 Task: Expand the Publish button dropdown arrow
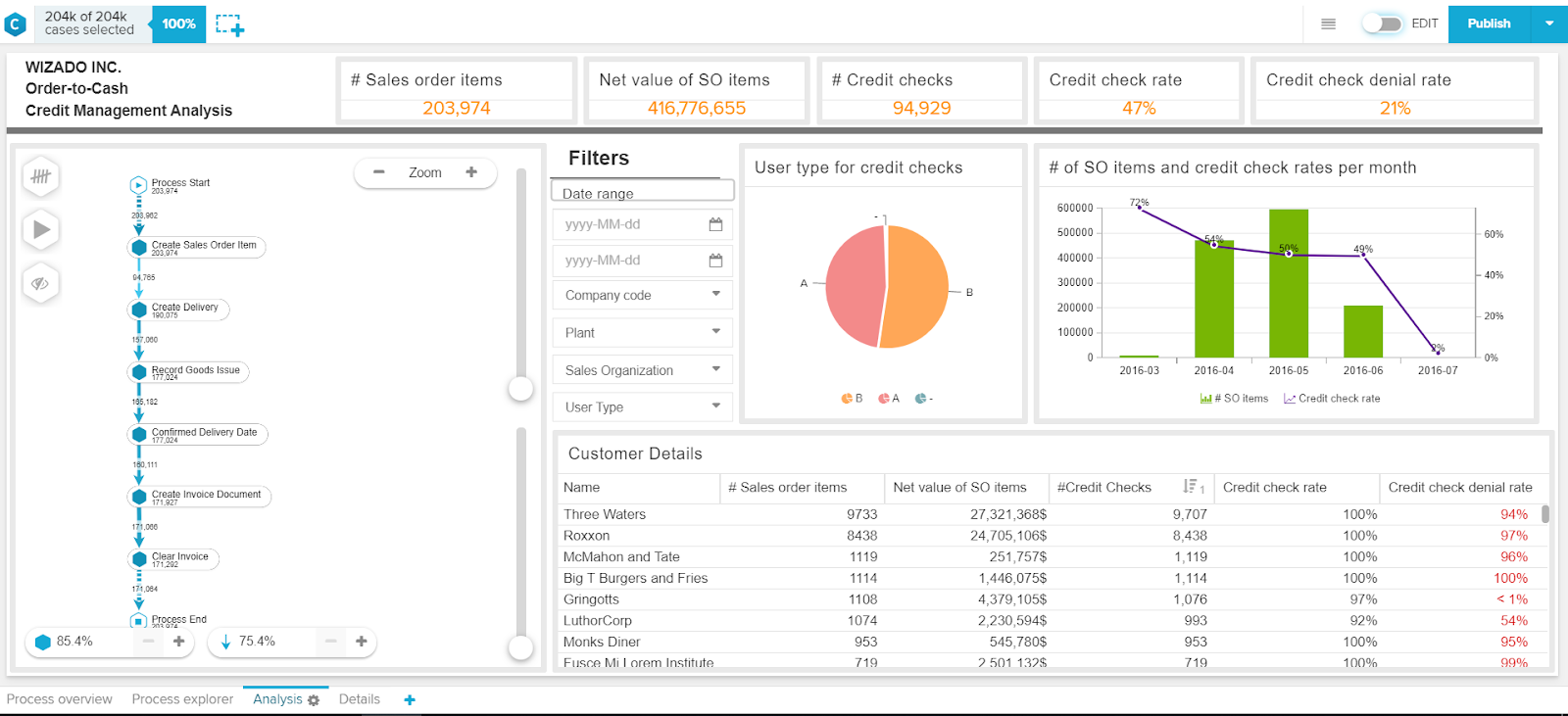pyautogui.click(x=1549, y=24)
